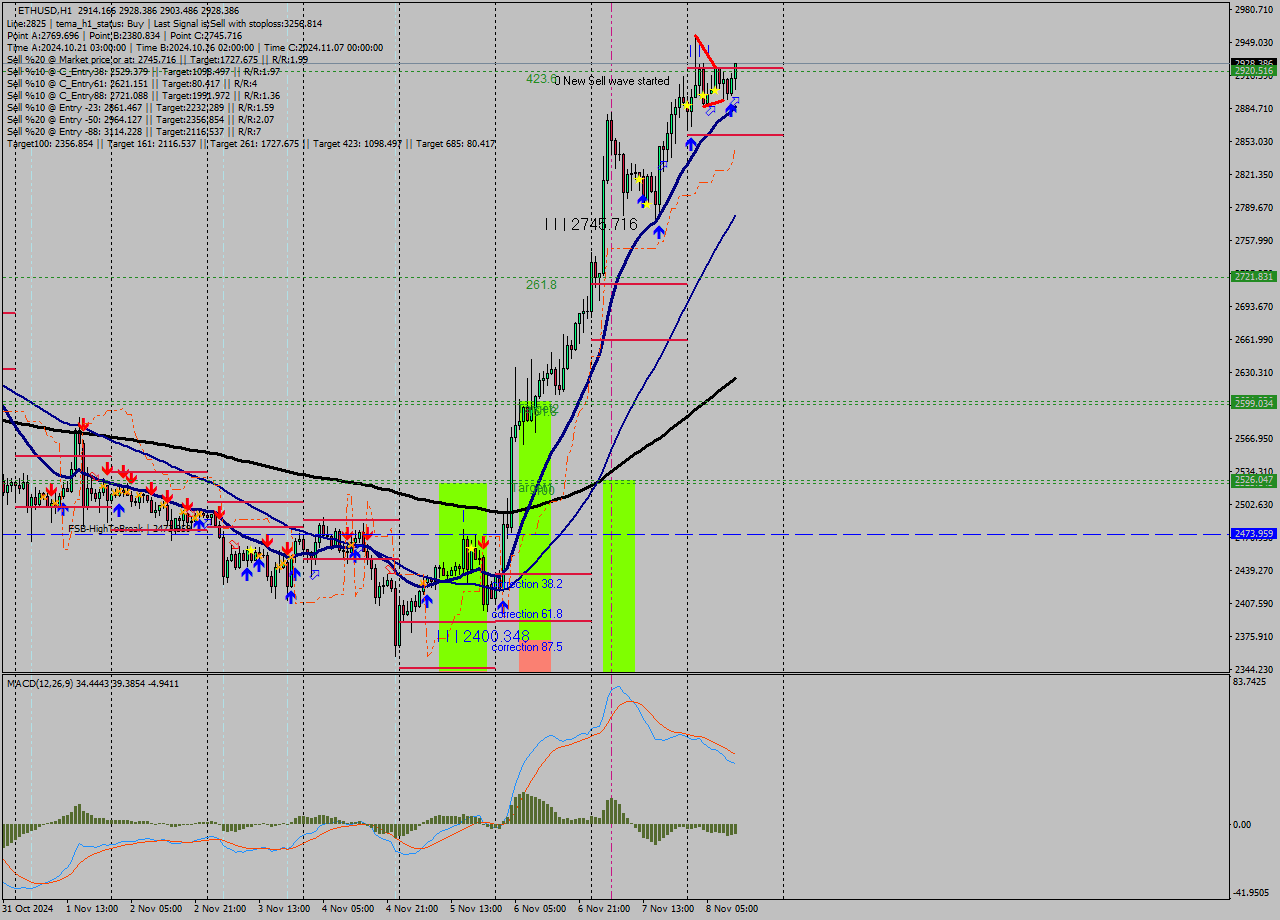
Task: Click the 2789.670 price axis value
Action: click(x=1254, y=207)
